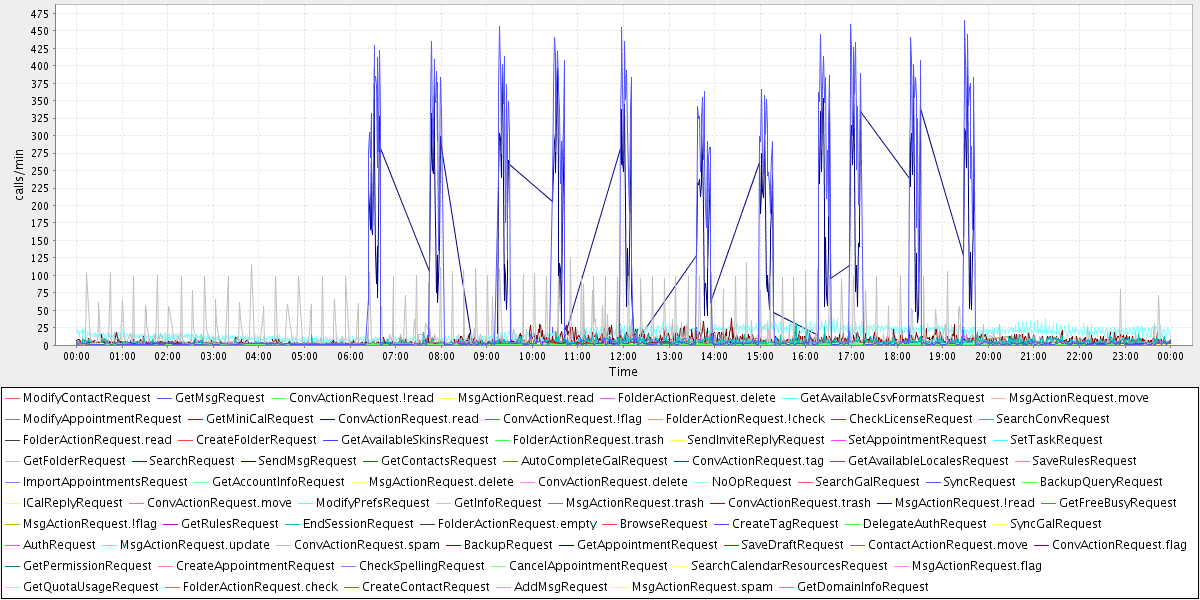Click the 21:00 label on the time axis
This screenshot has width=1200, height=600.
1033,356
